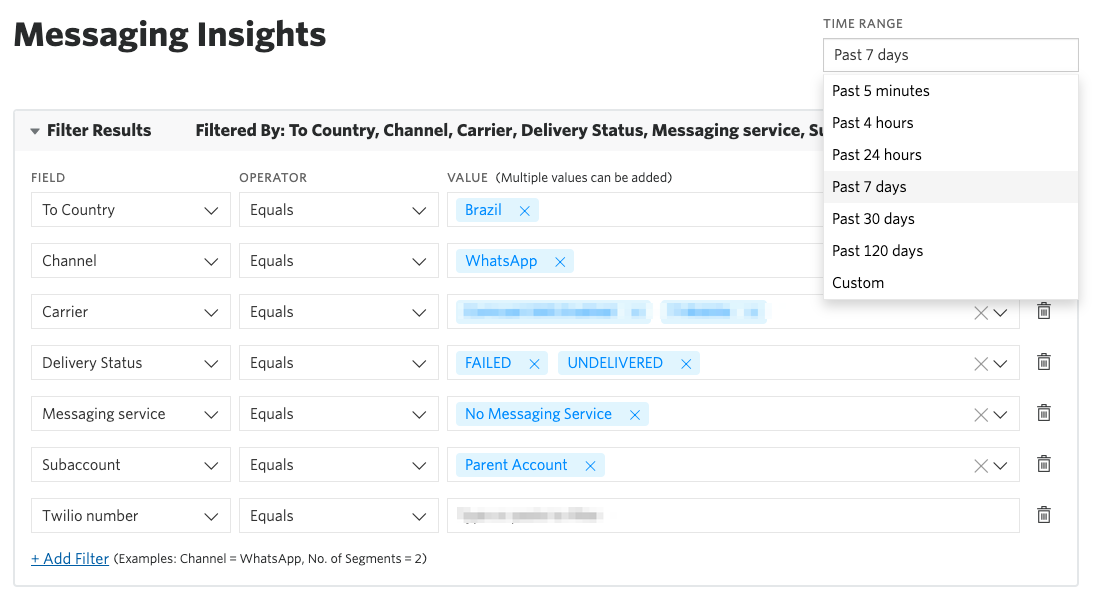Collapse the Filter Results section
This screenshot has width=1095, height=604.
point(37,130)
